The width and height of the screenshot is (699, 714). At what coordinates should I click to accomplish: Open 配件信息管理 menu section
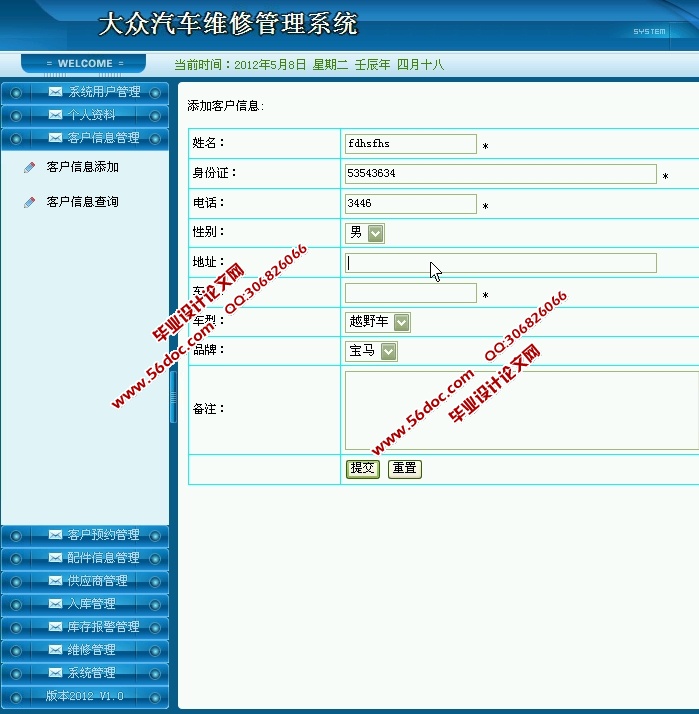[x=85, y=558]
